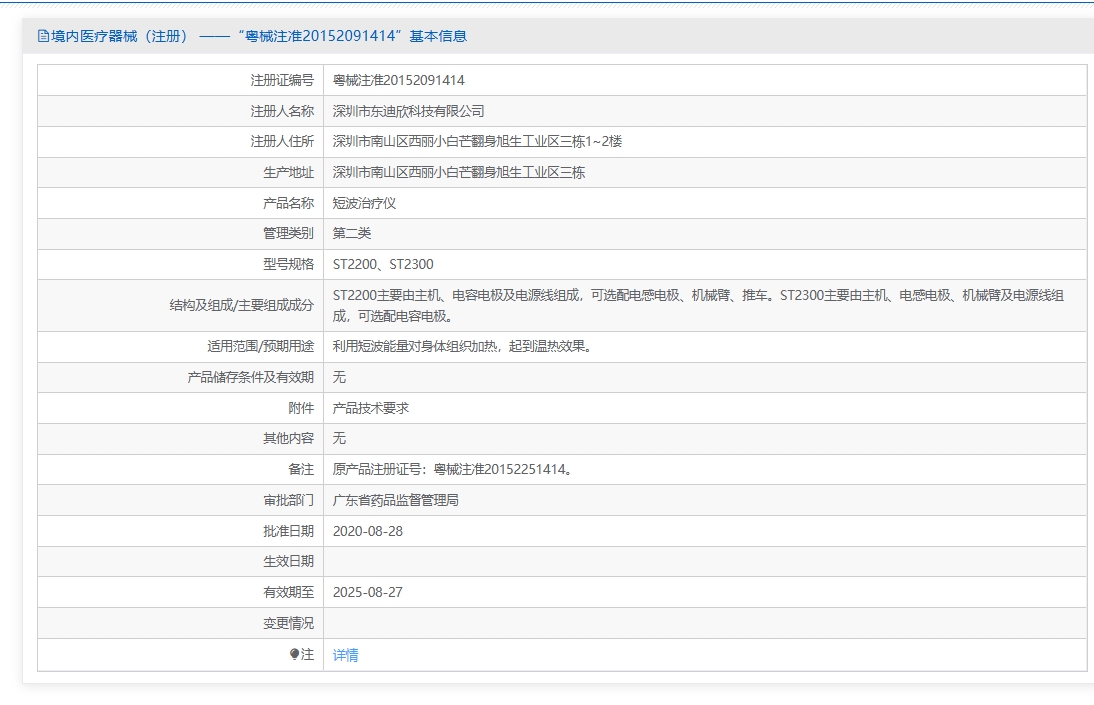Click the 注册人名称 row label

pos(282,111)
